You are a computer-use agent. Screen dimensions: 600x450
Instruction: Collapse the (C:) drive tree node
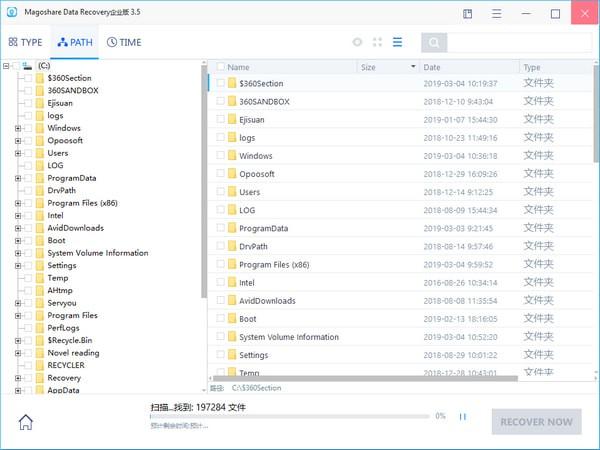(x=6, y=66)
